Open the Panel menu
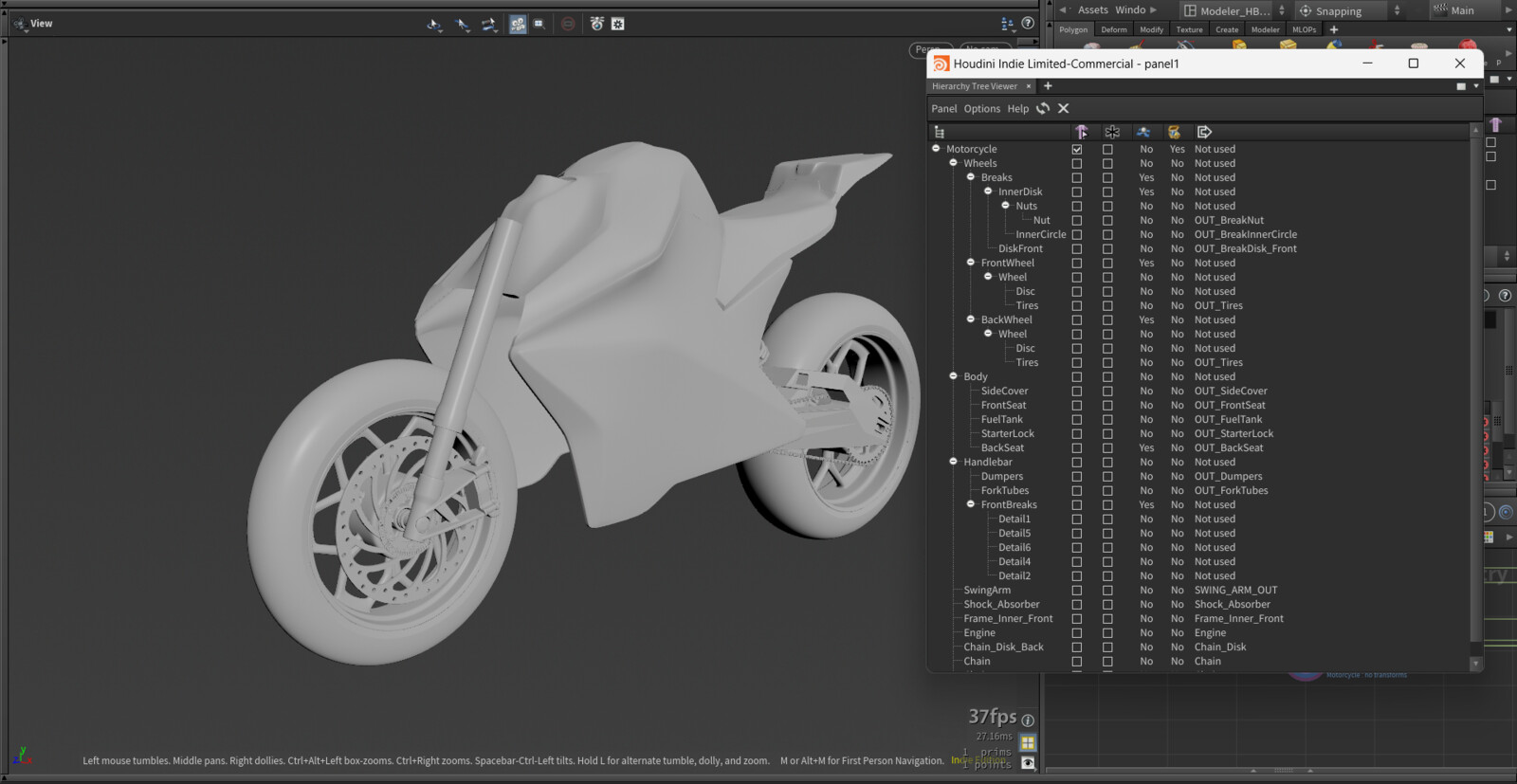This screenshot has height=784, width=1517. 944,109
